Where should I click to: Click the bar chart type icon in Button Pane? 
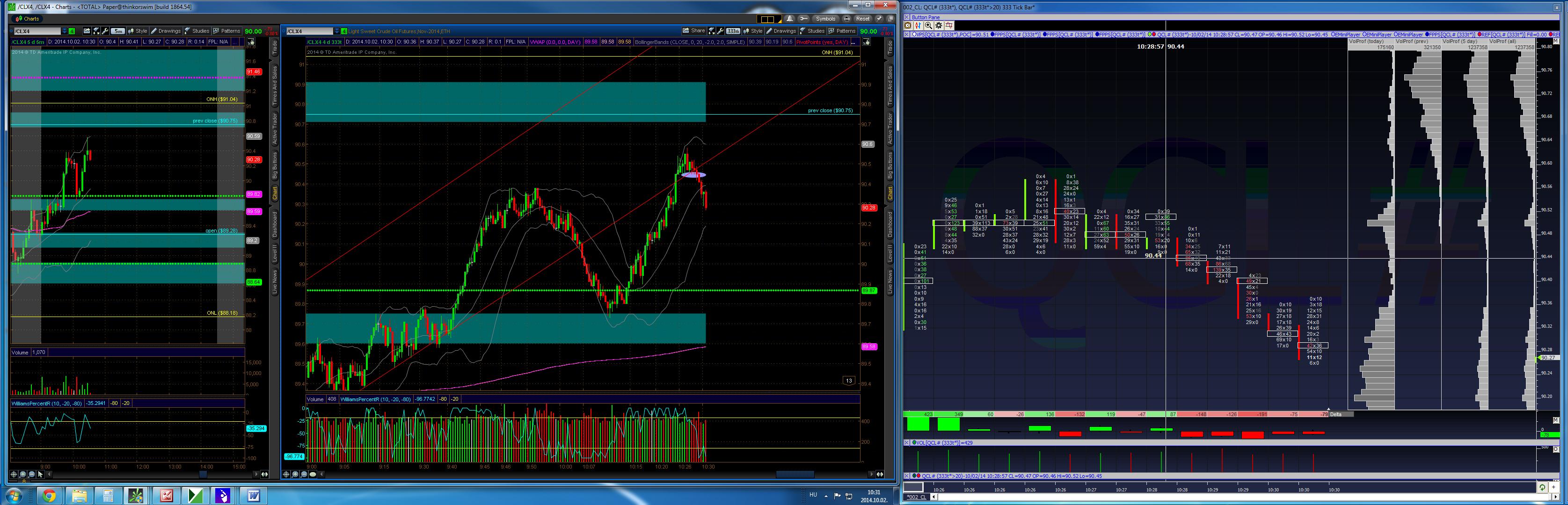[x=918, y=26]
